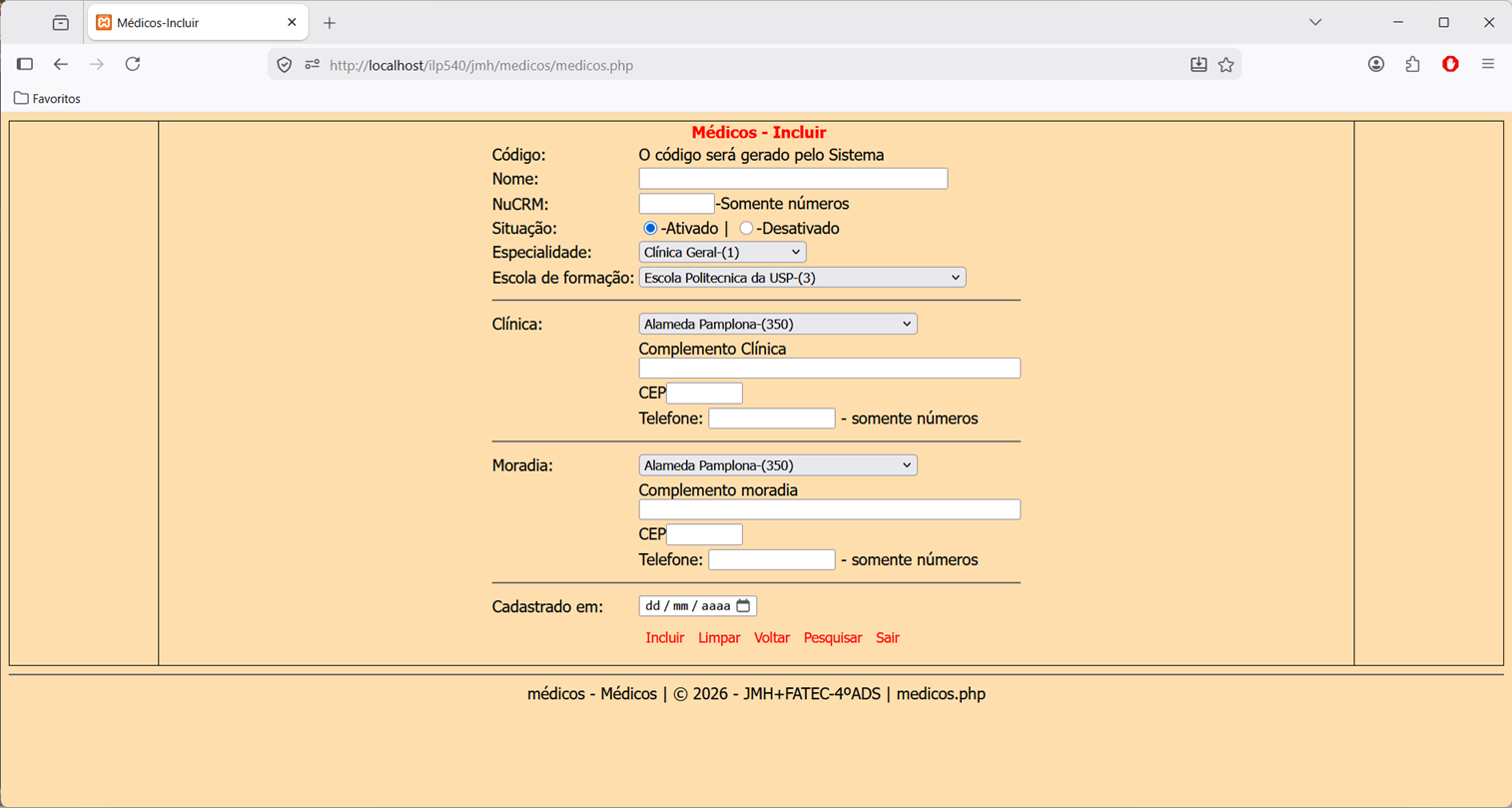The height and width of the screenshot is (808, 1512).
Task: Click the install/save page icon in address bar
Action: [1198, 65]
